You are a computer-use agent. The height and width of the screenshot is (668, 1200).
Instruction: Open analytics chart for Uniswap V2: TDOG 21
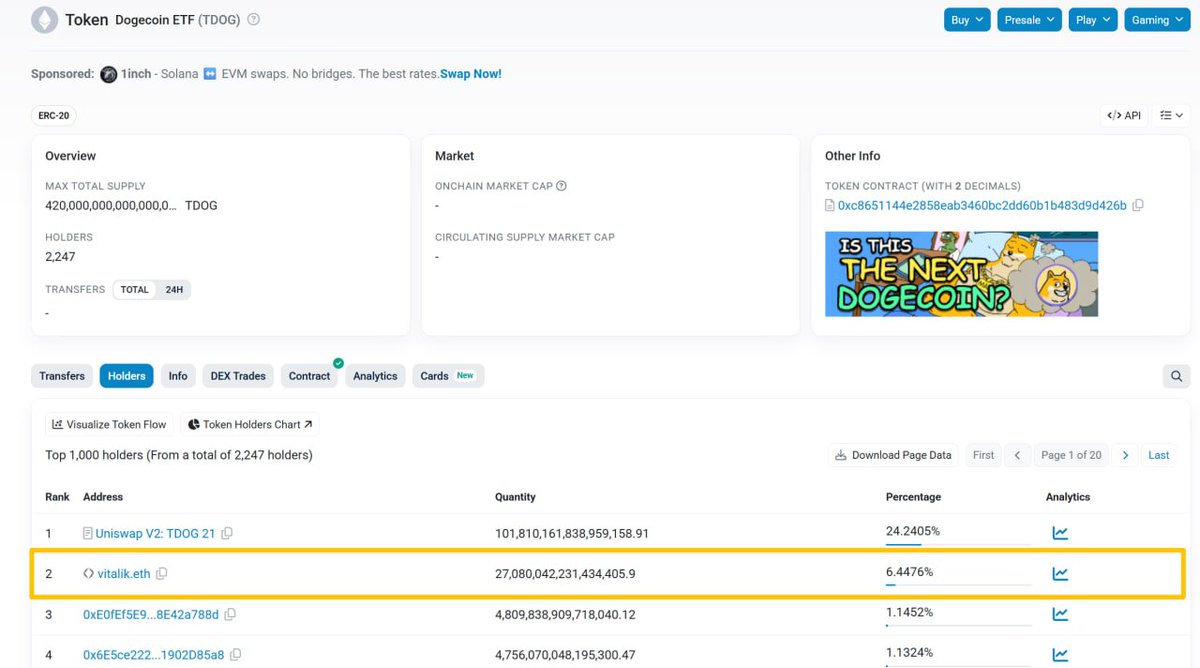(x=1060, y=532)
